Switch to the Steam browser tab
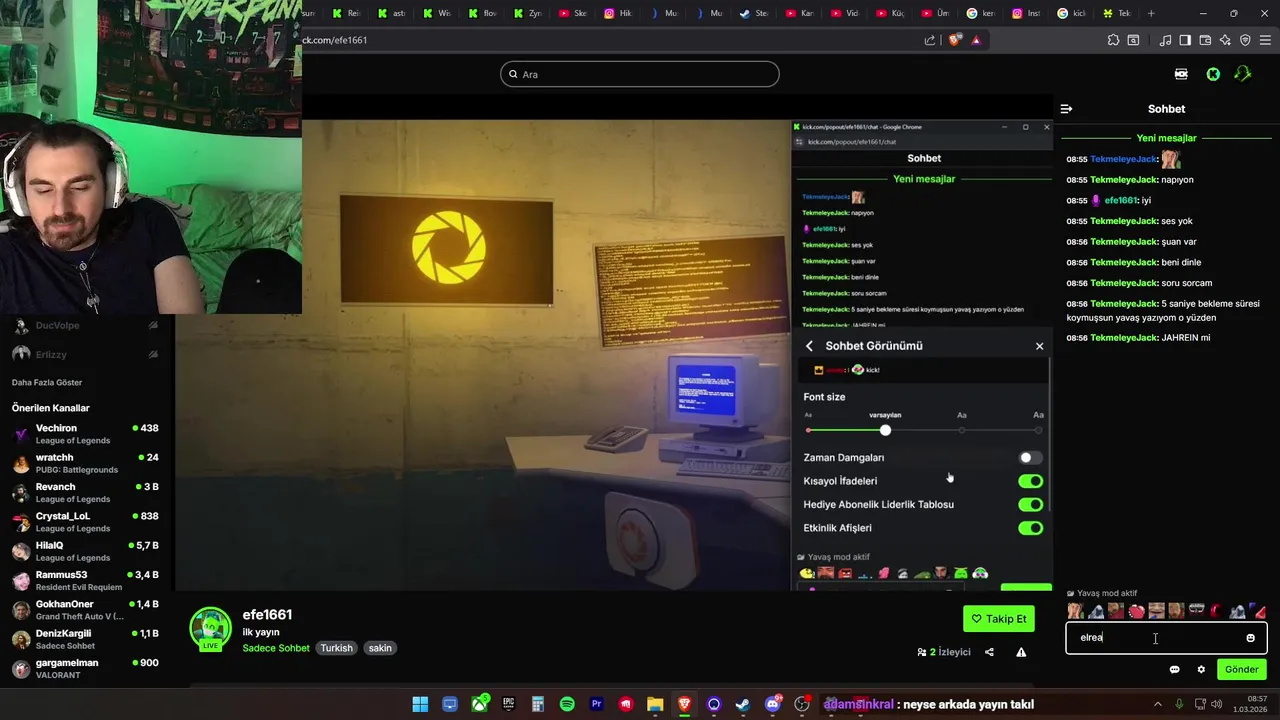Image resolution: width=1280 pixels, height=720 pixels. pyautogui.click(x=755, y=14)
